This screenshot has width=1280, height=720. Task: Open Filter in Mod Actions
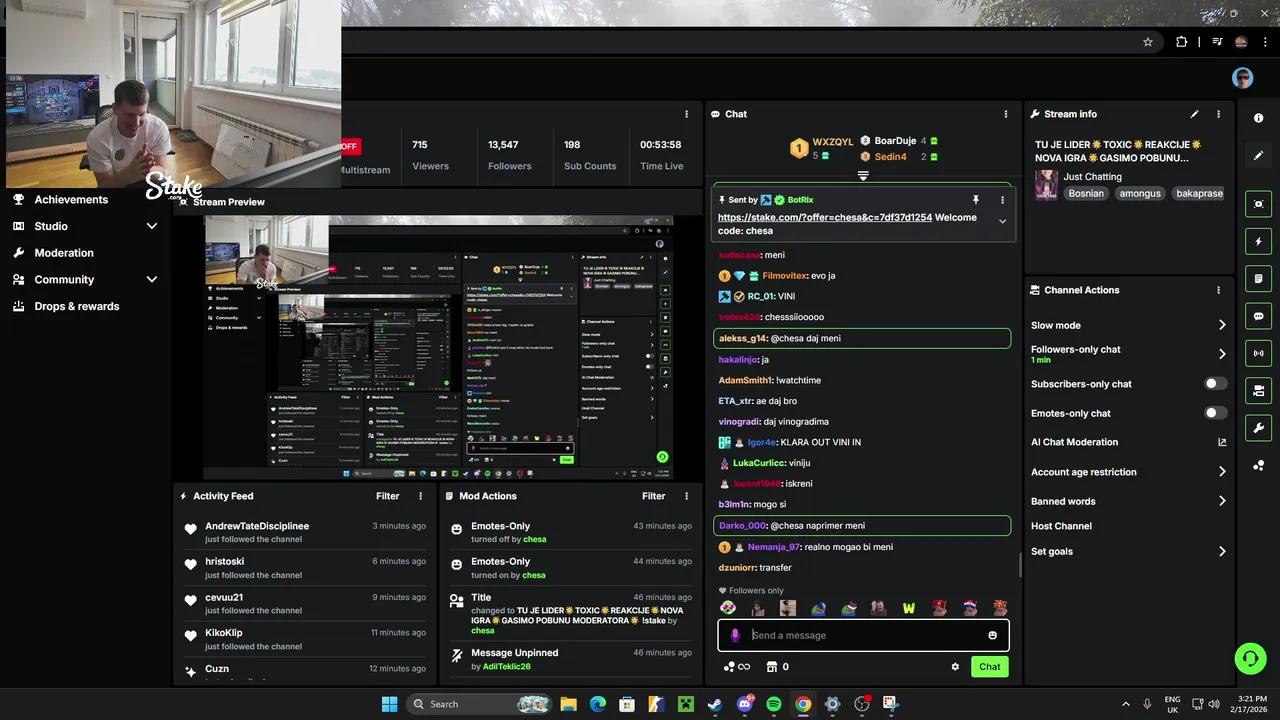pos(653,496)
